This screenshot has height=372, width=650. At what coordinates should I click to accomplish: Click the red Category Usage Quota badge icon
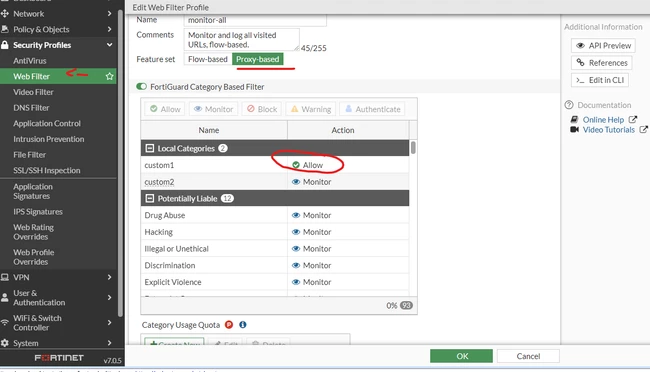tap(229, 325)
